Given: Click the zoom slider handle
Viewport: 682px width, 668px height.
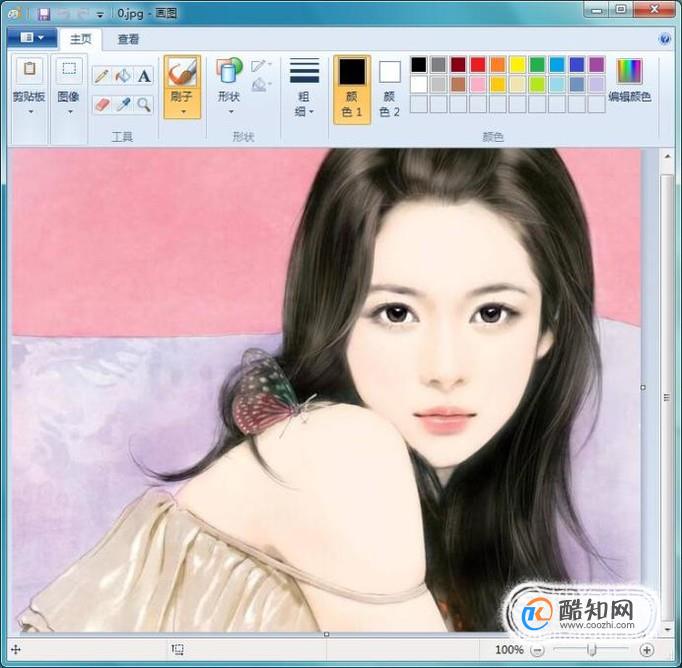Looking at the screenshot, I should coord(591,650).
